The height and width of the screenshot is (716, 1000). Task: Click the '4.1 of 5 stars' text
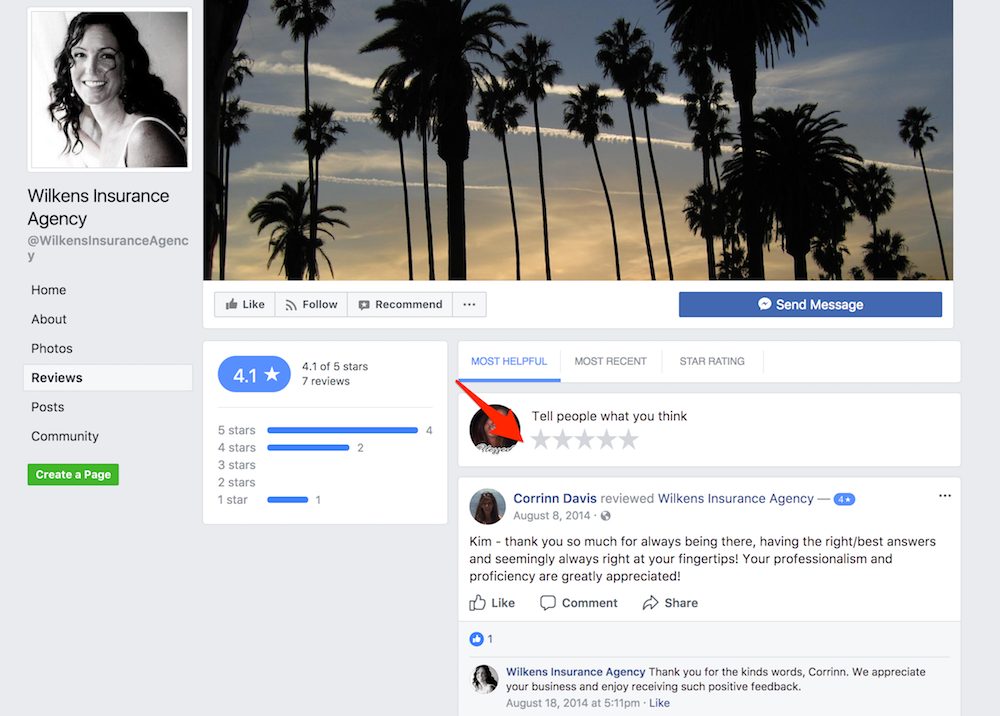(335, 367)
